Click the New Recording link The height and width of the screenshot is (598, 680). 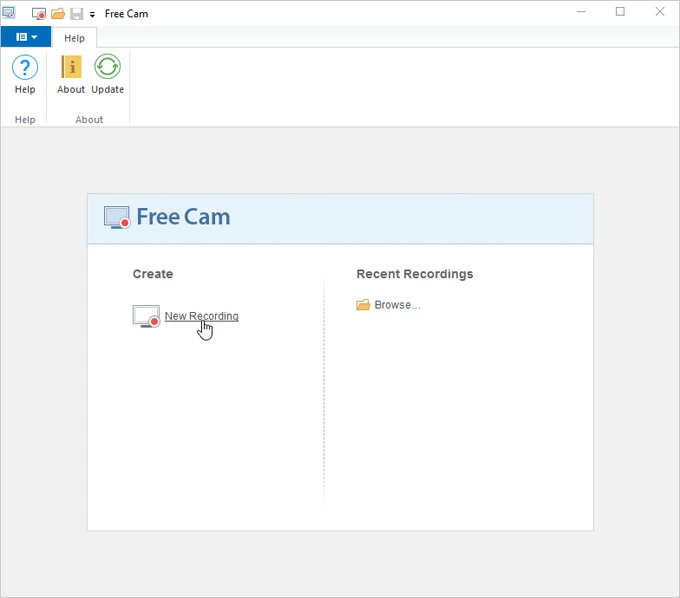click(201, 316)
